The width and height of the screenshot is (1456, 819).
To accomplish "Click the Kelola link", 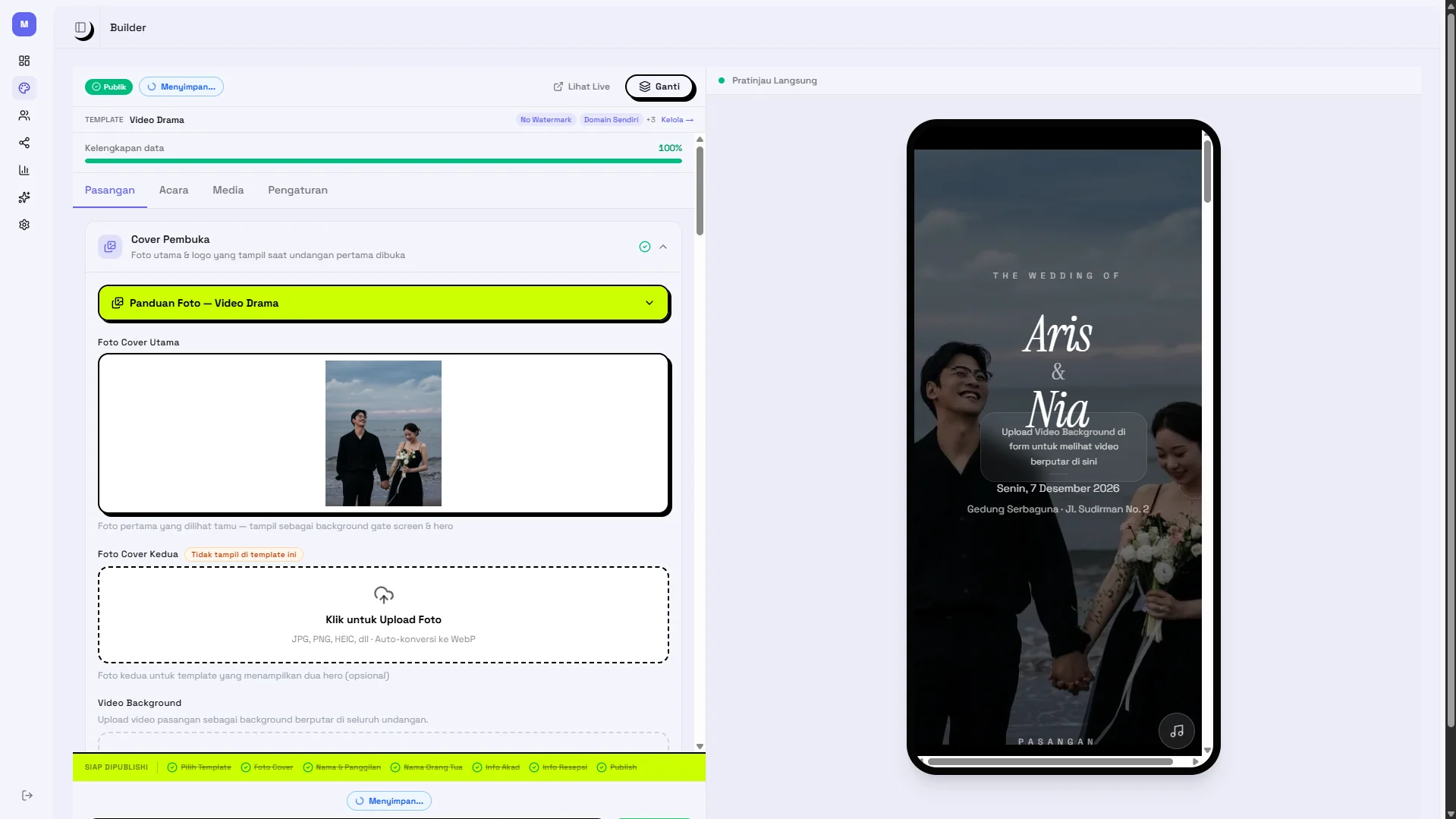I will click(x=677, y=120).
